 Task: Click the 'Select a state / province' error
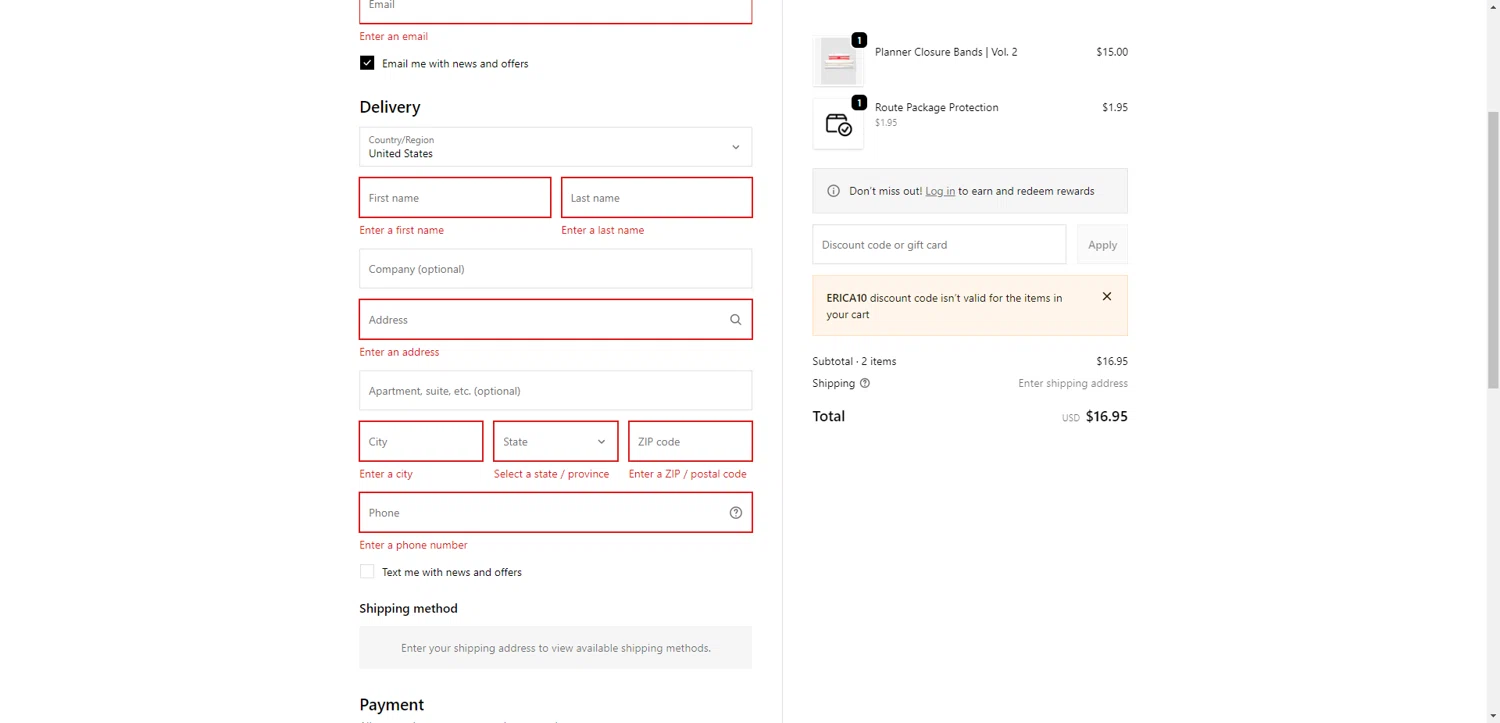tap(551, 474)
